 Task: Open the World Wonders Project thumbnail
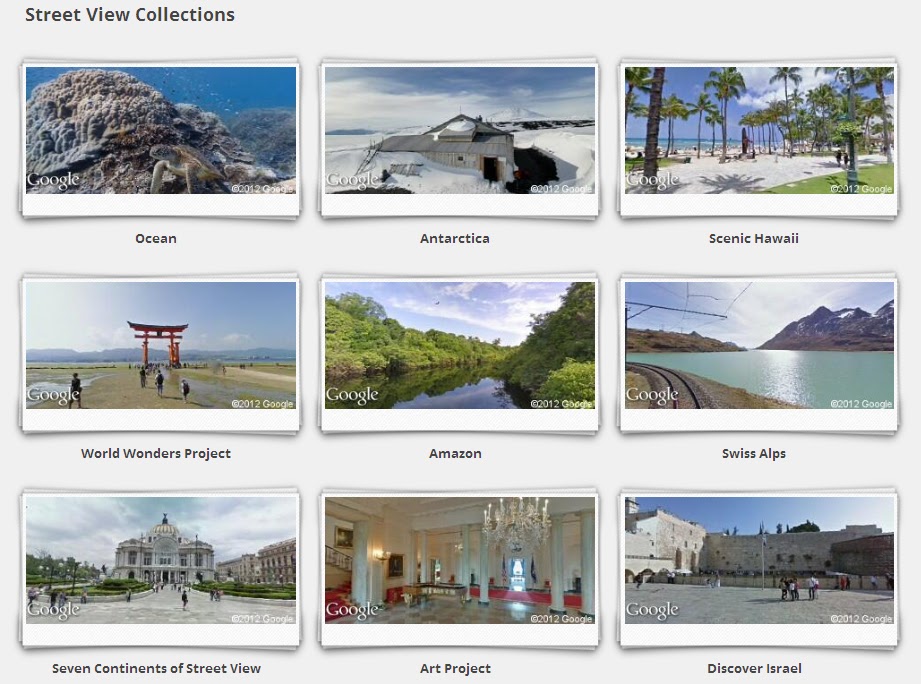click(159, 346)
